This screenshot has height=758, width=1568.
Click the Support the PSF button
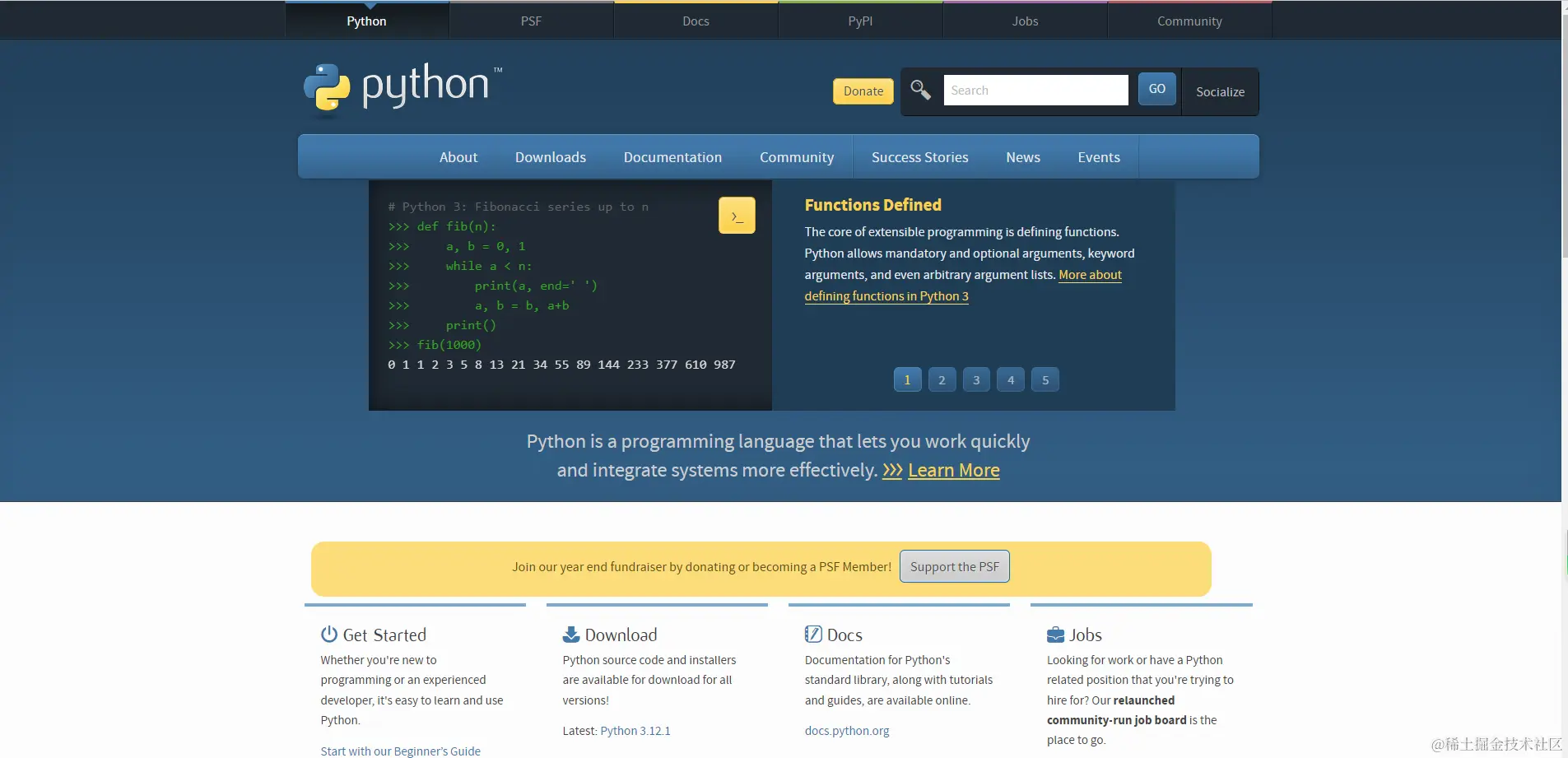tap(955, 566)
